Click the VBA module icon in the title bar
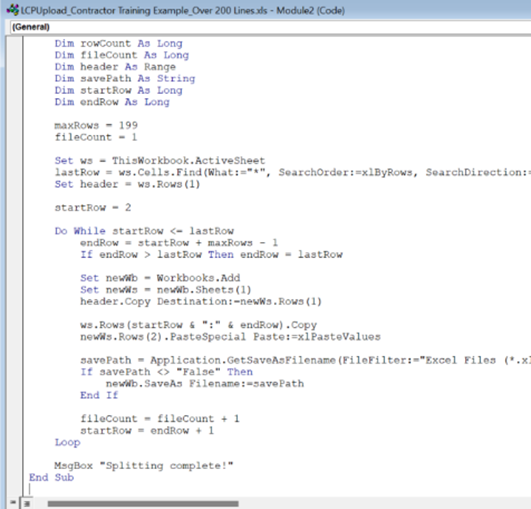The height and width of the screenshot is (509, 531). click(x=13, y=9)
